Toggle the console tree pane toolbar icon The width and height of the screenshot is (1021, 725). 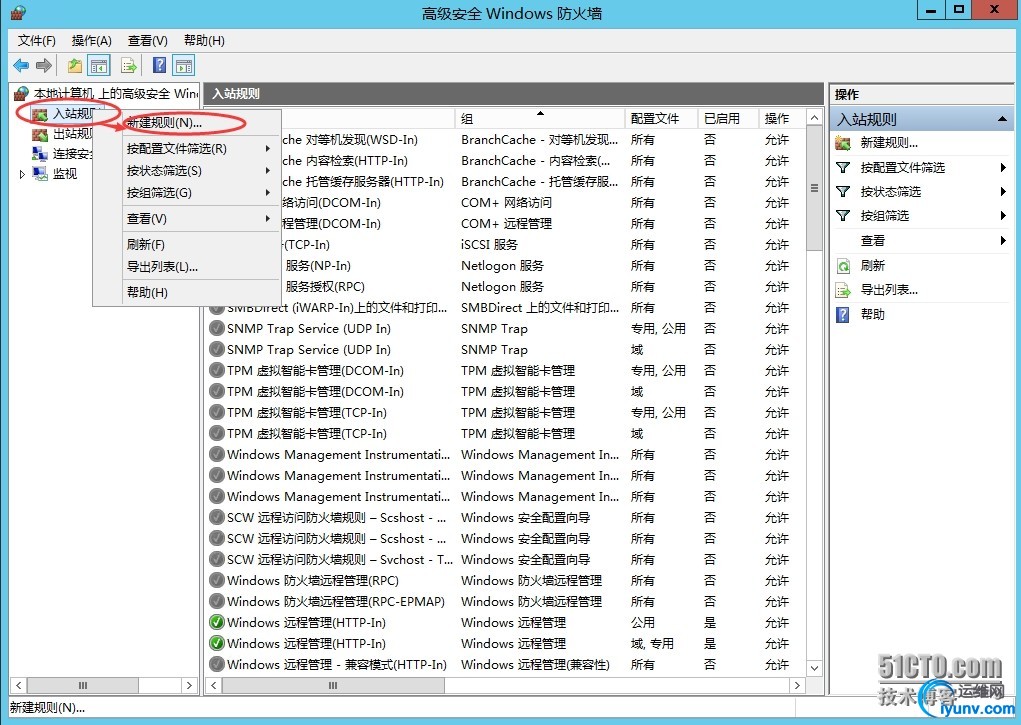coord(99,65)
